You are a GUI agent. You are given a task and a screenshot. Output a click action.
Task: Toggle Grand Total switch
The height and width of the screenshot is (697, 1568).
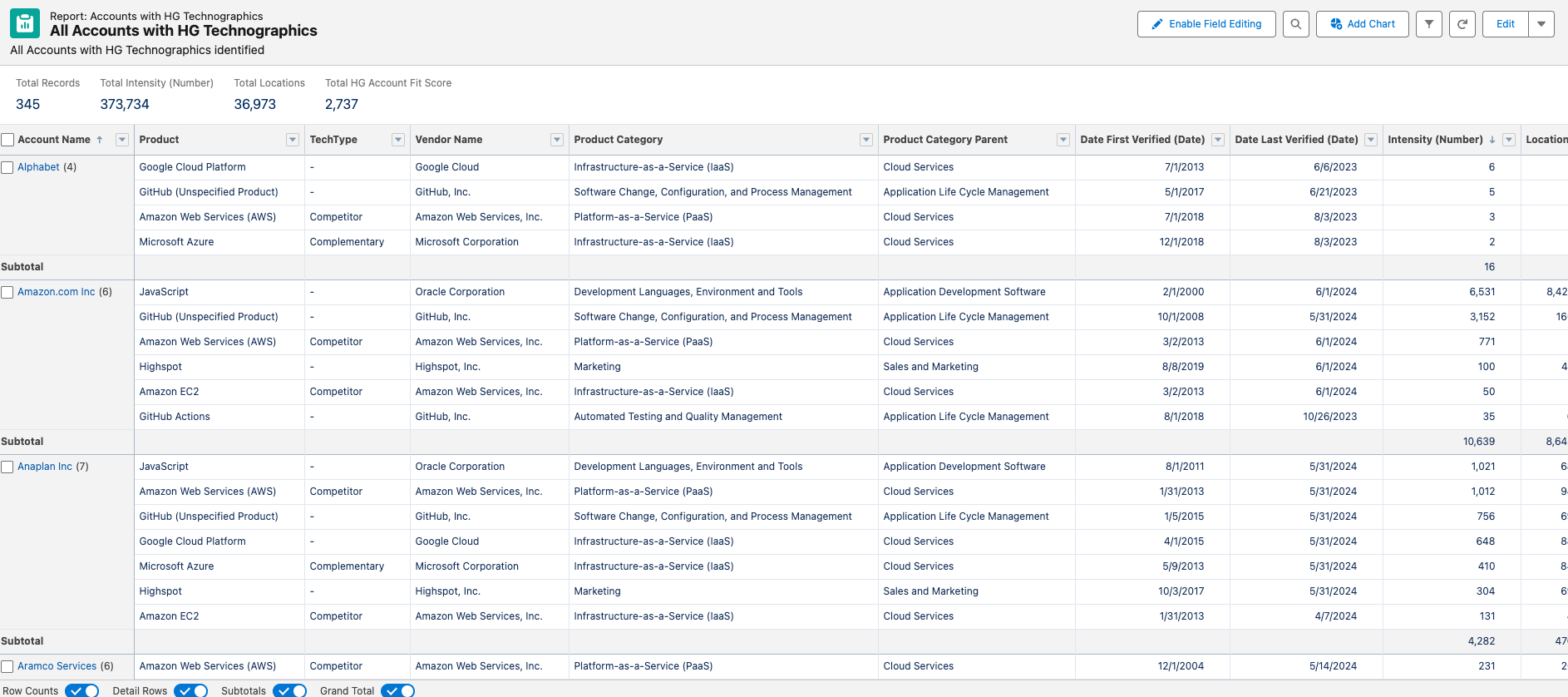[398, 690]
